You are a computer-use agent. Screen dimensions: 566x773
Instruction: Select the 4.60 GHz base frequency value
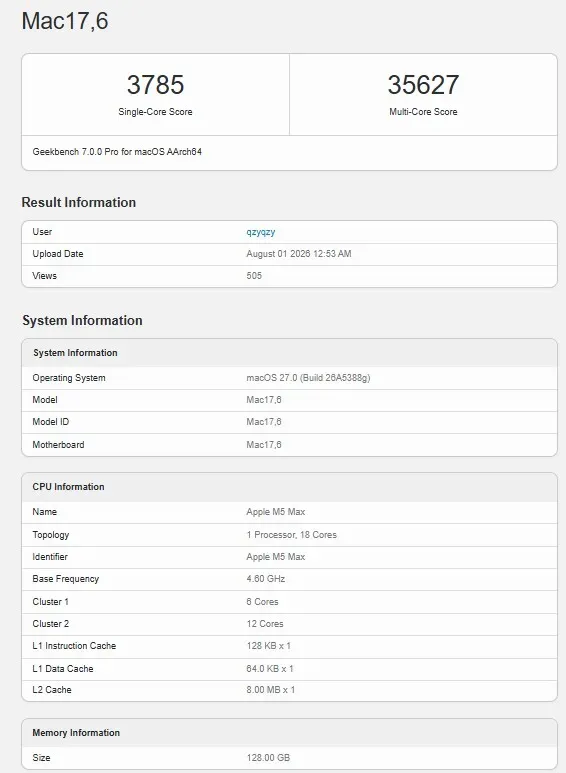[266, 579]
